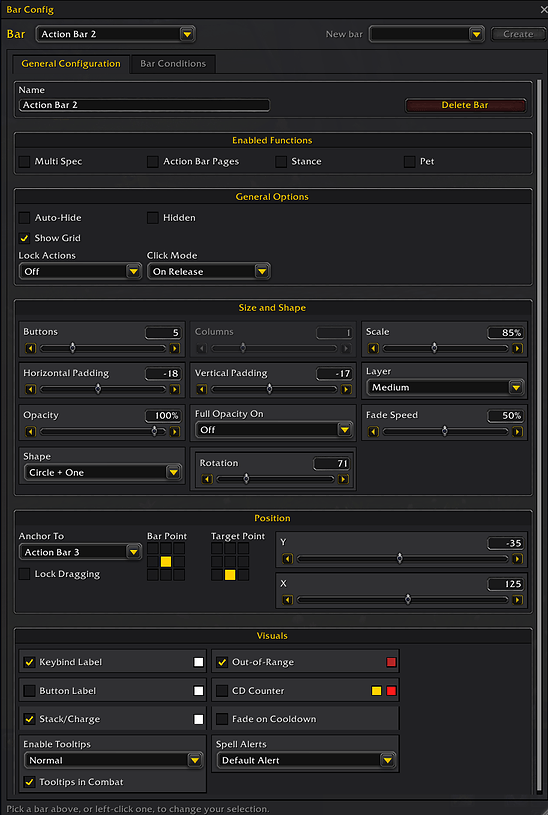This screenshot has height=815, width=548.
Task: Click Scale slider right arrow
Action: pos(517,348)
